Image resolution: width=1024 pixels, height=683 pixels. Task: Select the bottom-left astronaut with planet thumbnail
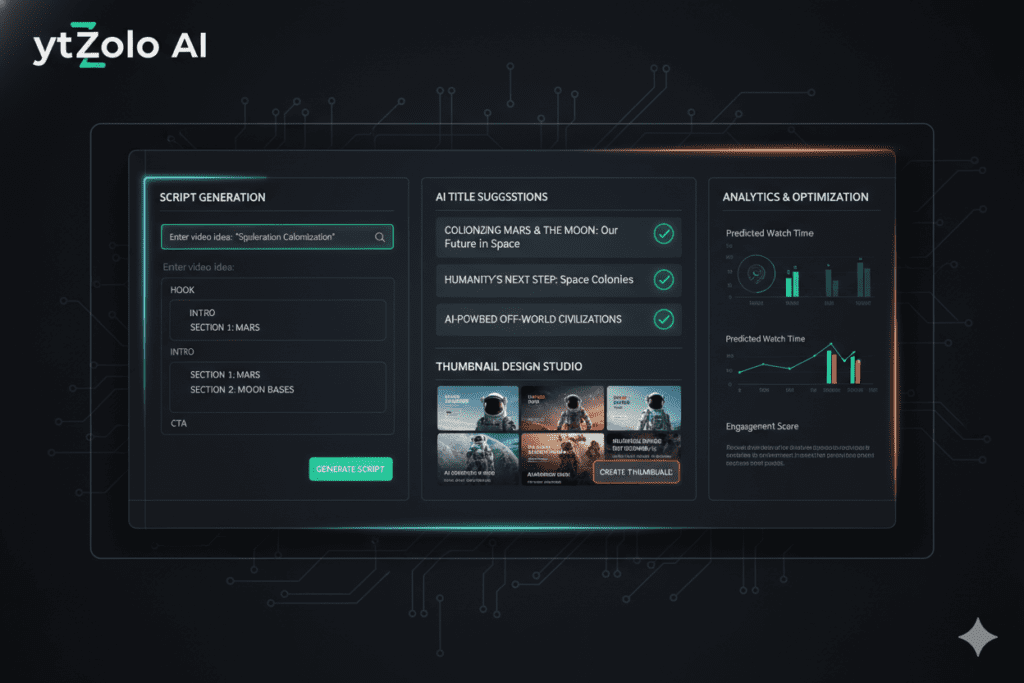(x=478, y=459)
